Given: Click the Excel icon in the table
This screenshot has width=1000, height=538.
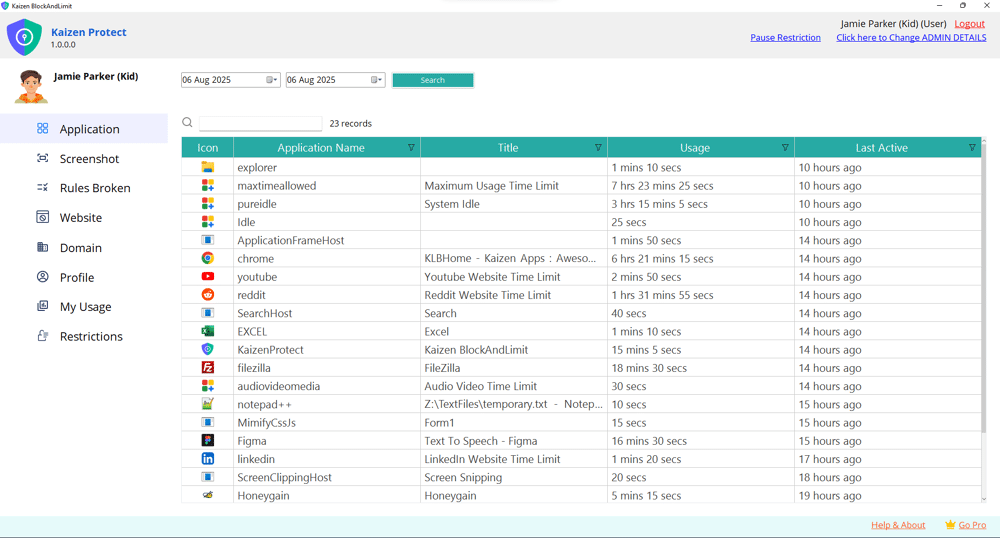Looking at the screenshot, I should tap(207, 331).
